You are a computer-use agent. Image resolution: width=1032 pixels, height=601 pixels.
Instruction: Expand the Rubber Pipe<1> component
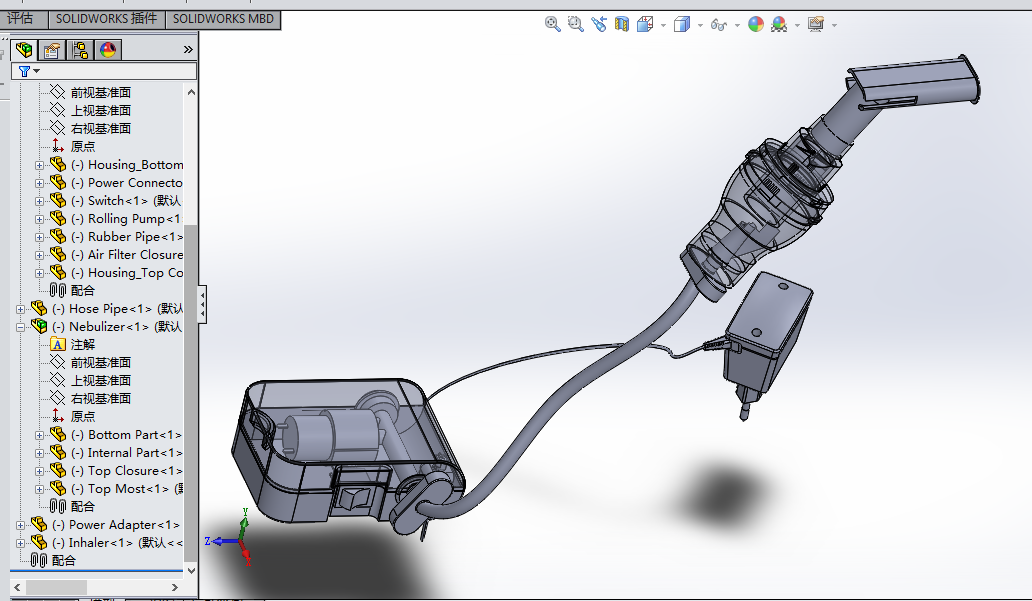point(39,237)
